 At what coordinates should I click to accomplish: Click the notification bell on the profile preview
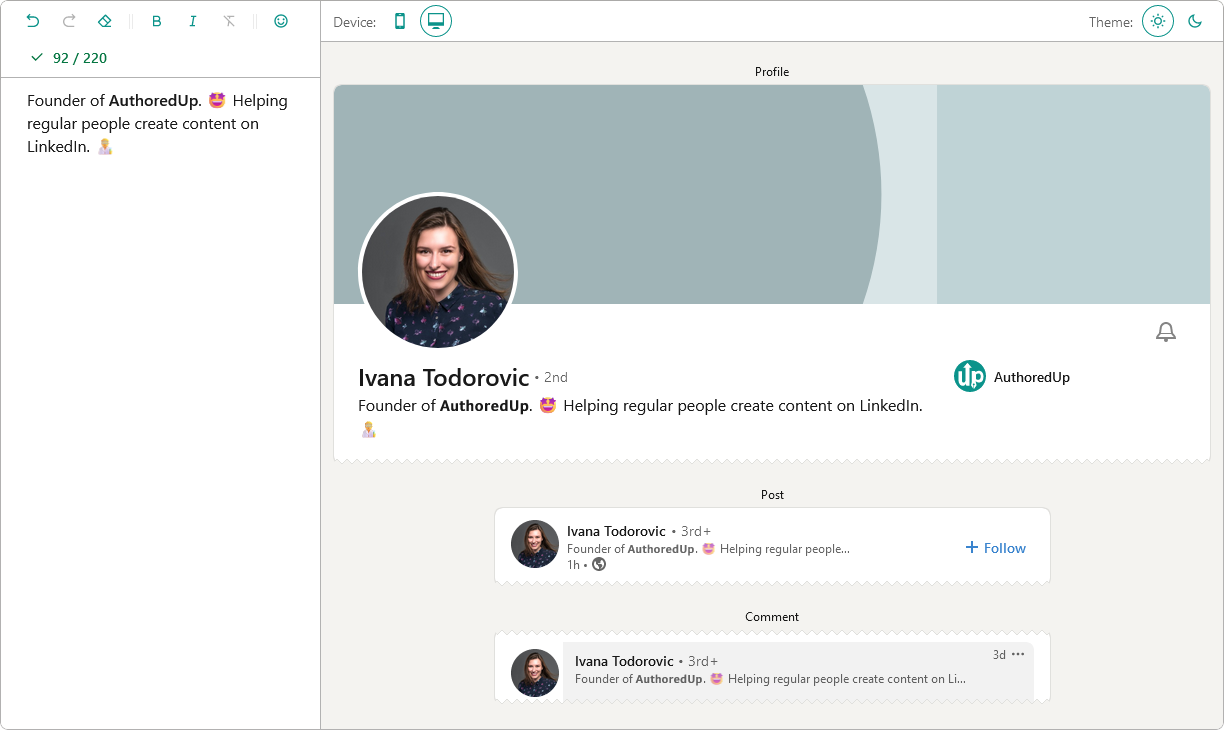coord(1165,331)
